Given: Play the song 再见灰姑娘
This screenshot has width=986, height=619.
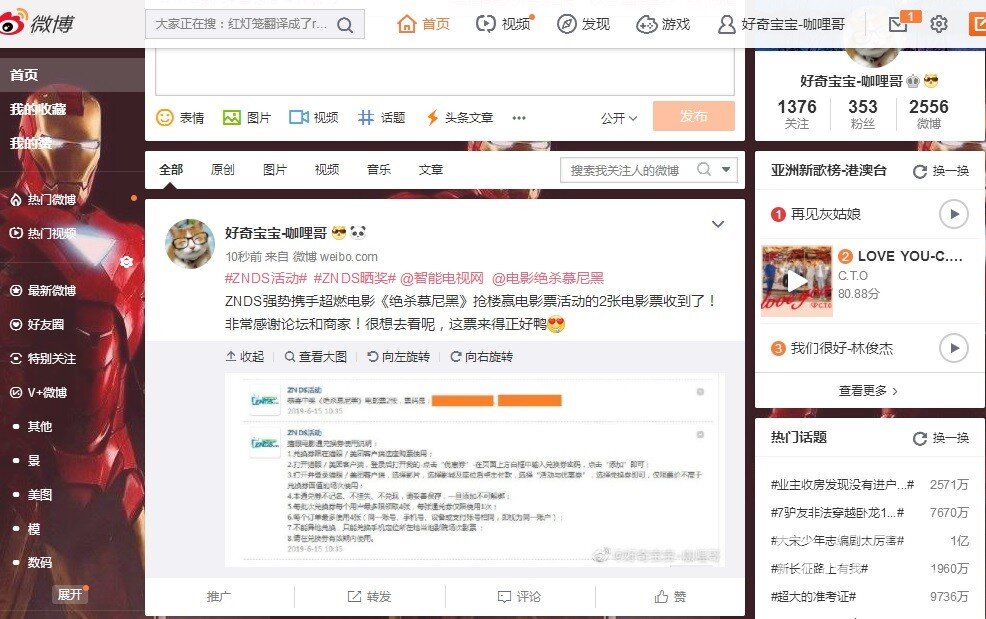Looking at the screenshot, I should click(953, 214).
